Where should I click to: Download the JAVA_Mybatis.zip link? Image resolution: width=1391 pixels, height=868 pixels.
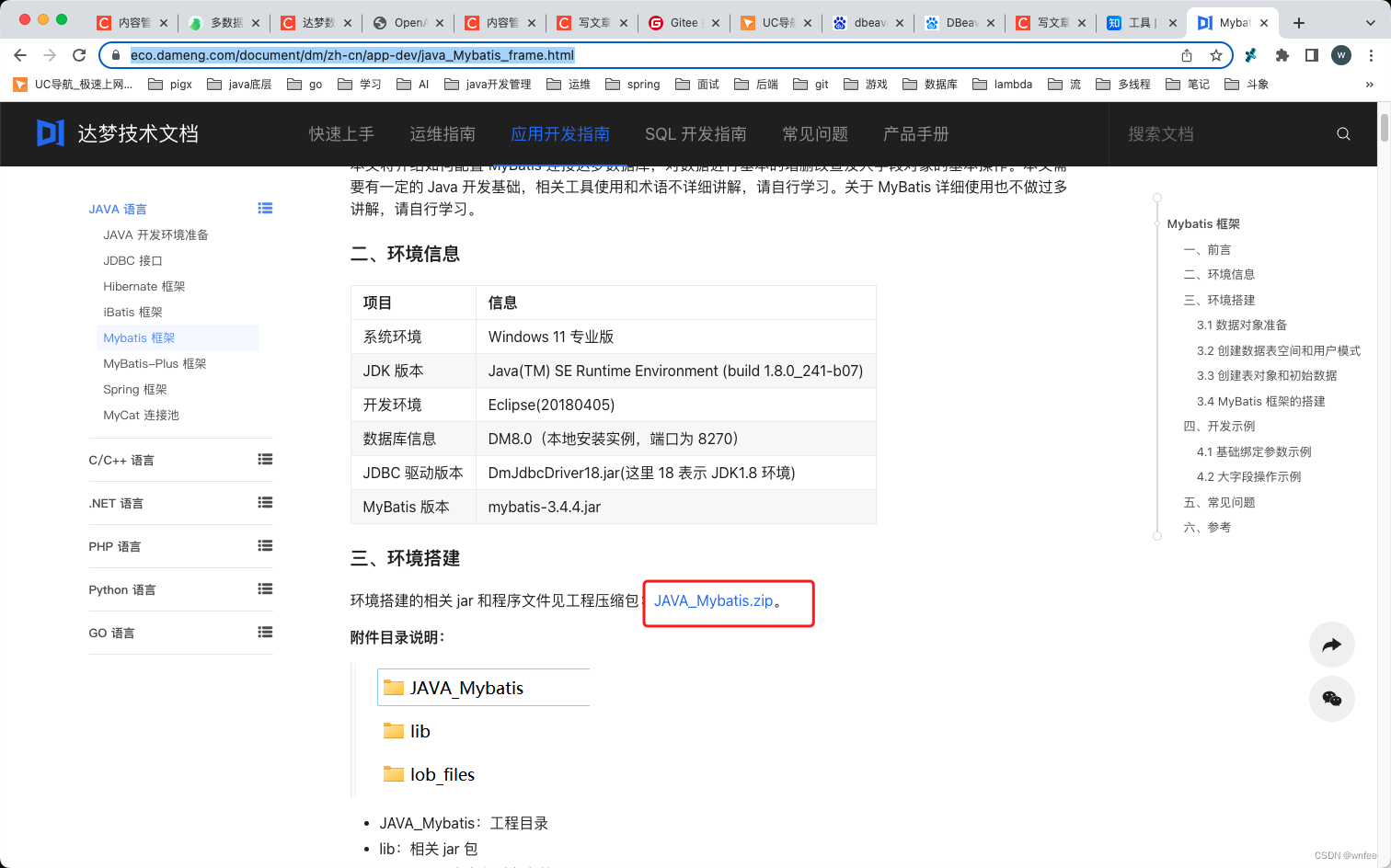pyautogui.click(x=713, y=601)
